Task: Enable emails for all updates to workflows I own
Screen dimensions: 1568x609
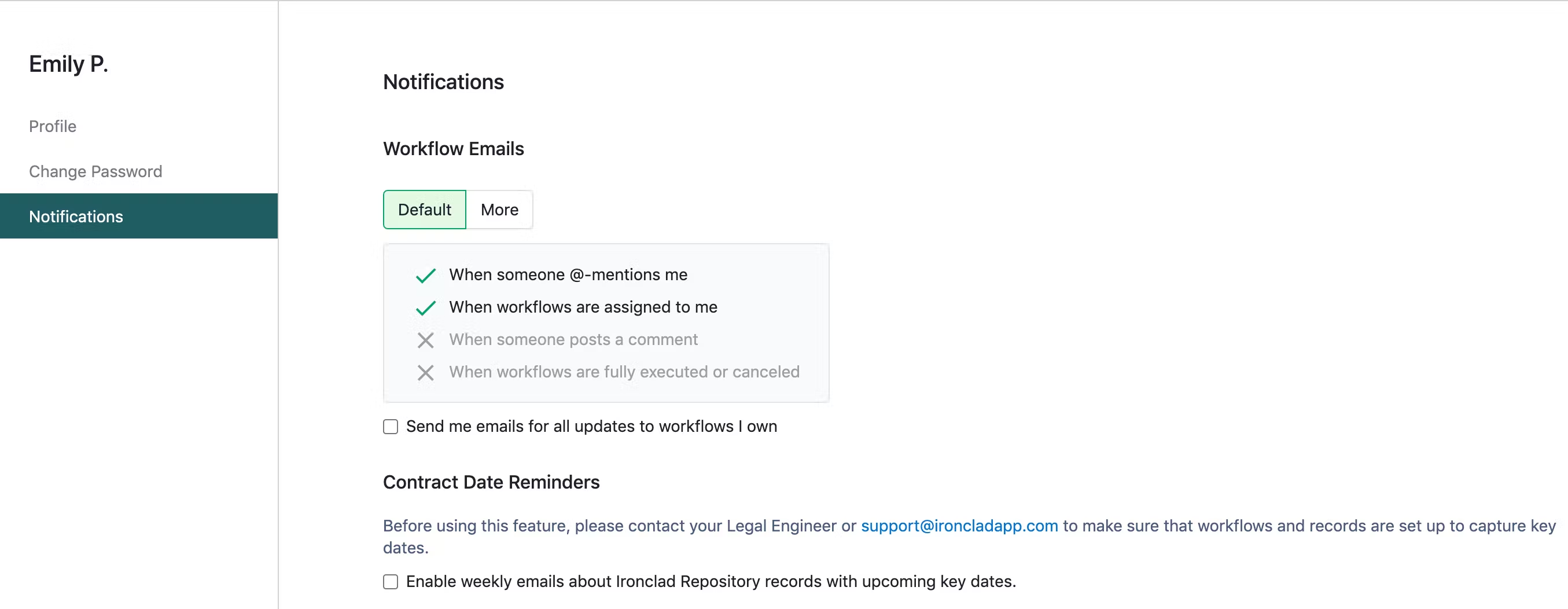Action: (391, 426)
